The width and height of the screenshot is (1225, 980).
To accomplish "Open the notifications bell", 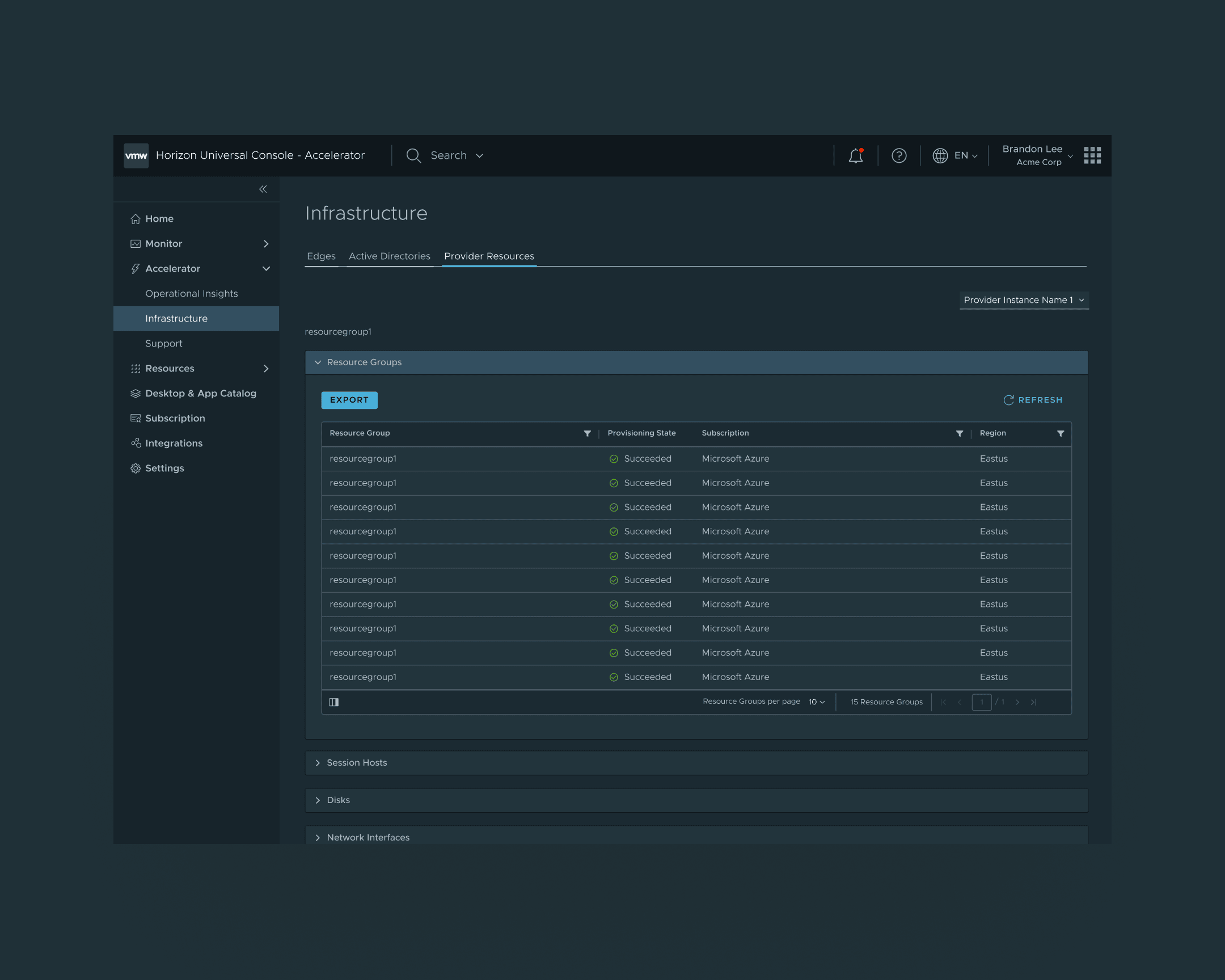I will [855, 155].
